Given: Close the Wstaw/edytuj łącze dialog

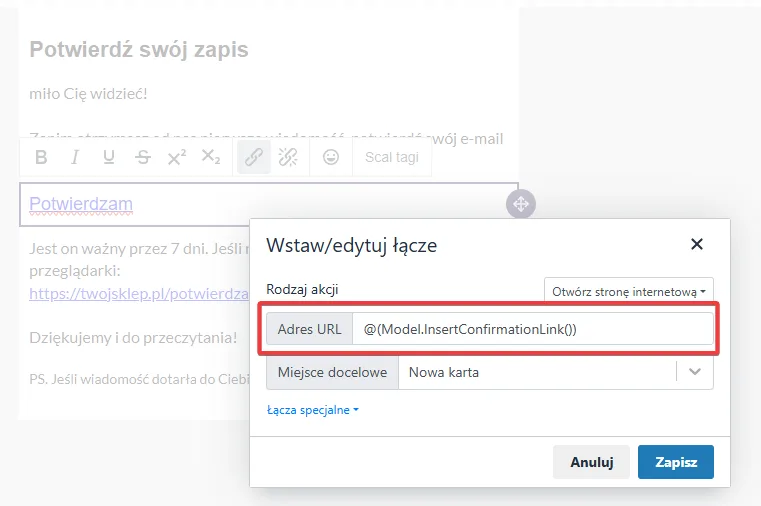Looking at the screenshot, I should 697,244.
